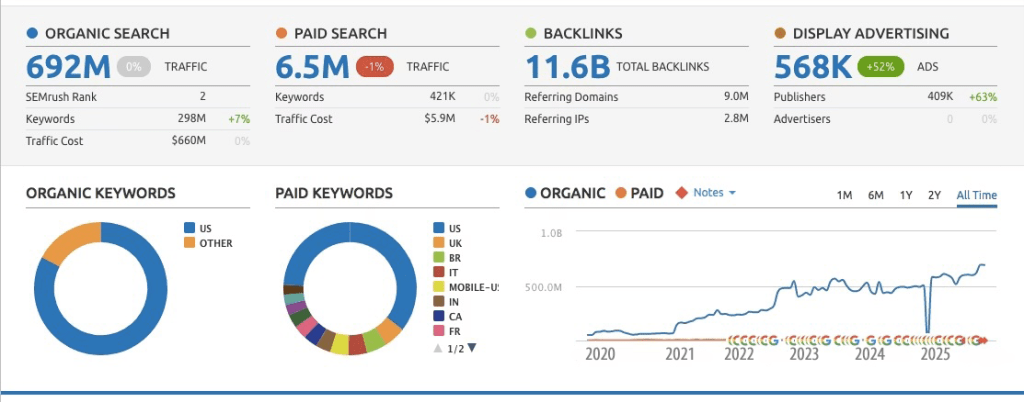Choose the 2Y time range
Image resolution: width=1024 pixels, height=402 pixels.
tap(934, 195)
